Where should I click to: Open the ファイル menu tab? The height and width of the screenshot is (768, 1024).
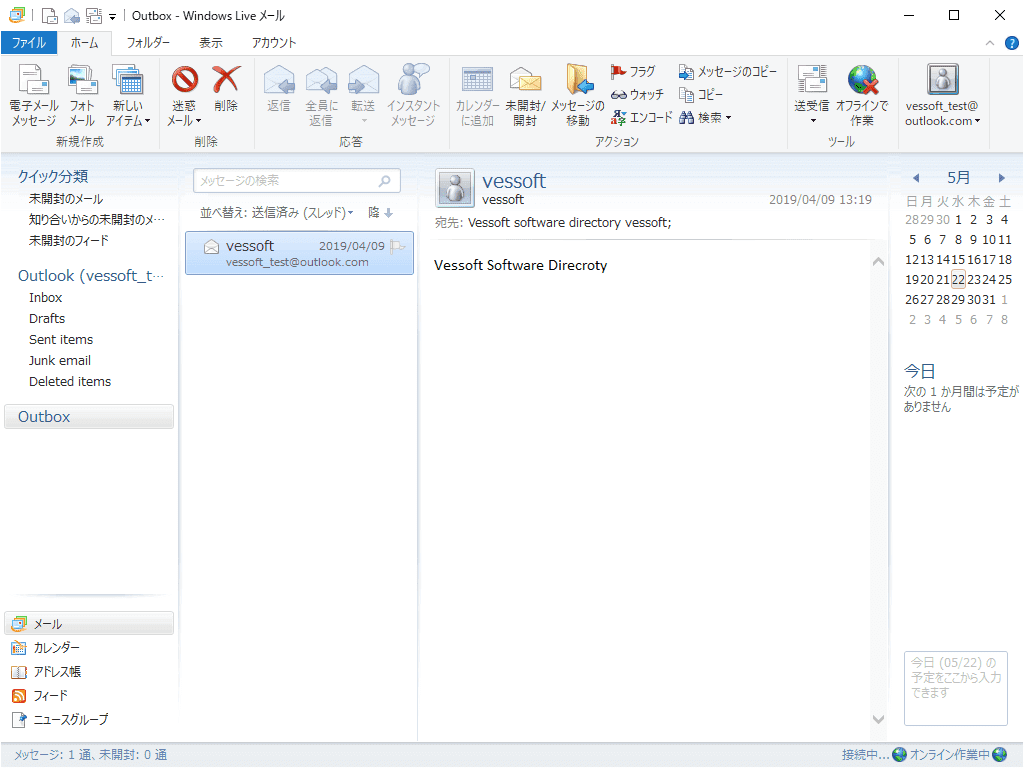29,43
